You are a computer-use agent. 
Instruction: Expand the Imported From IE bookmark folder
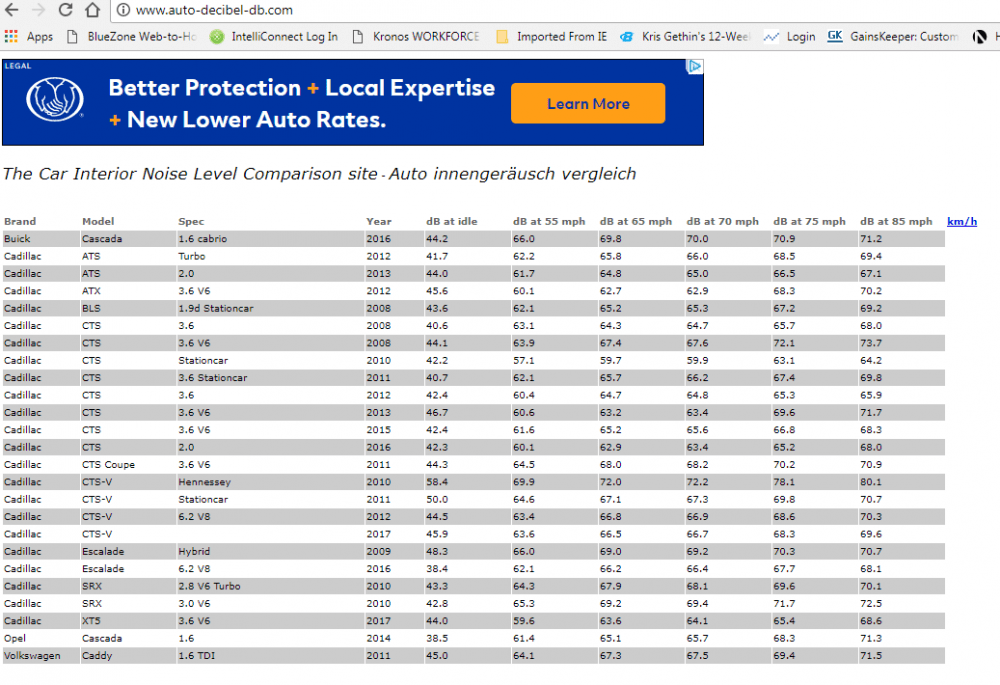[551, 37]
